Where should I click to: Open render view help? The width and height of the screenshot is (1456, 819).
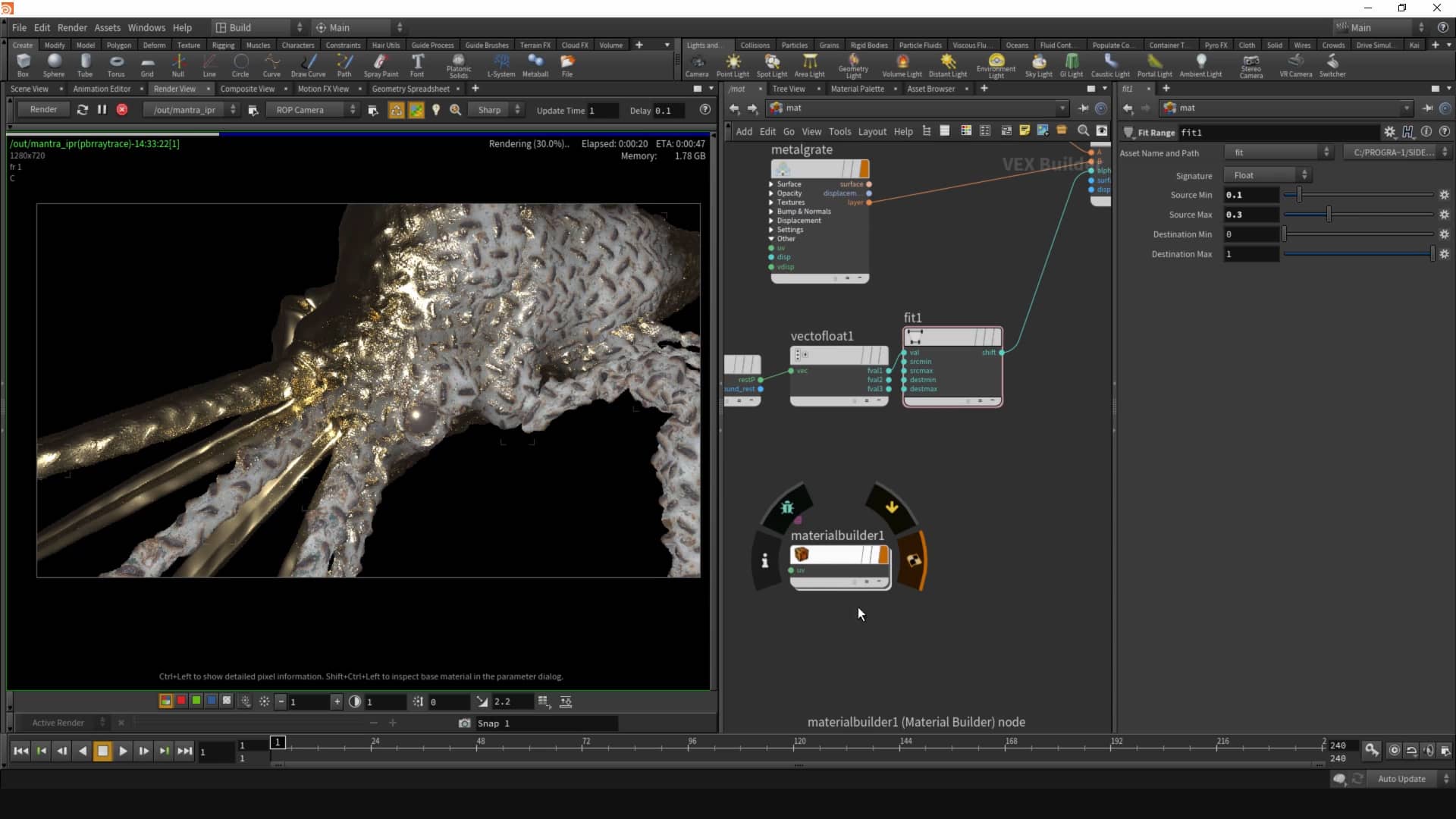pyautogui.click(x=704, y=109)
